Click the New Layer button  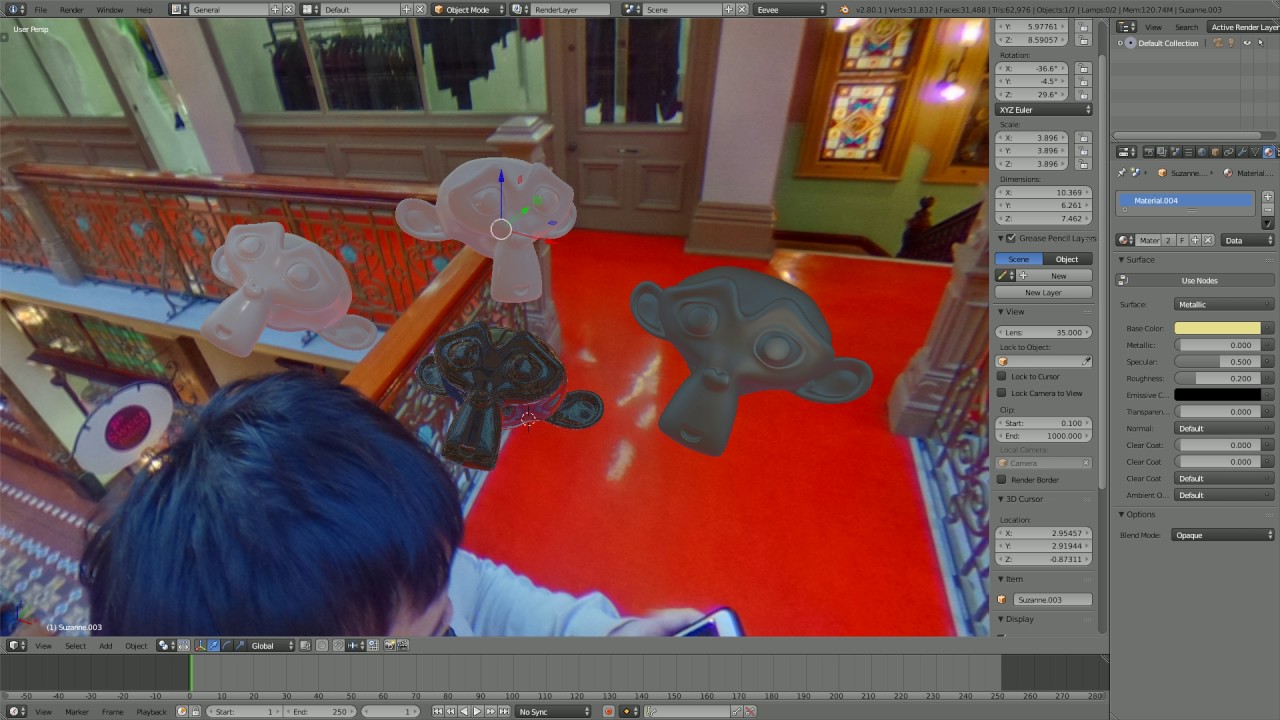[1043, 292]
